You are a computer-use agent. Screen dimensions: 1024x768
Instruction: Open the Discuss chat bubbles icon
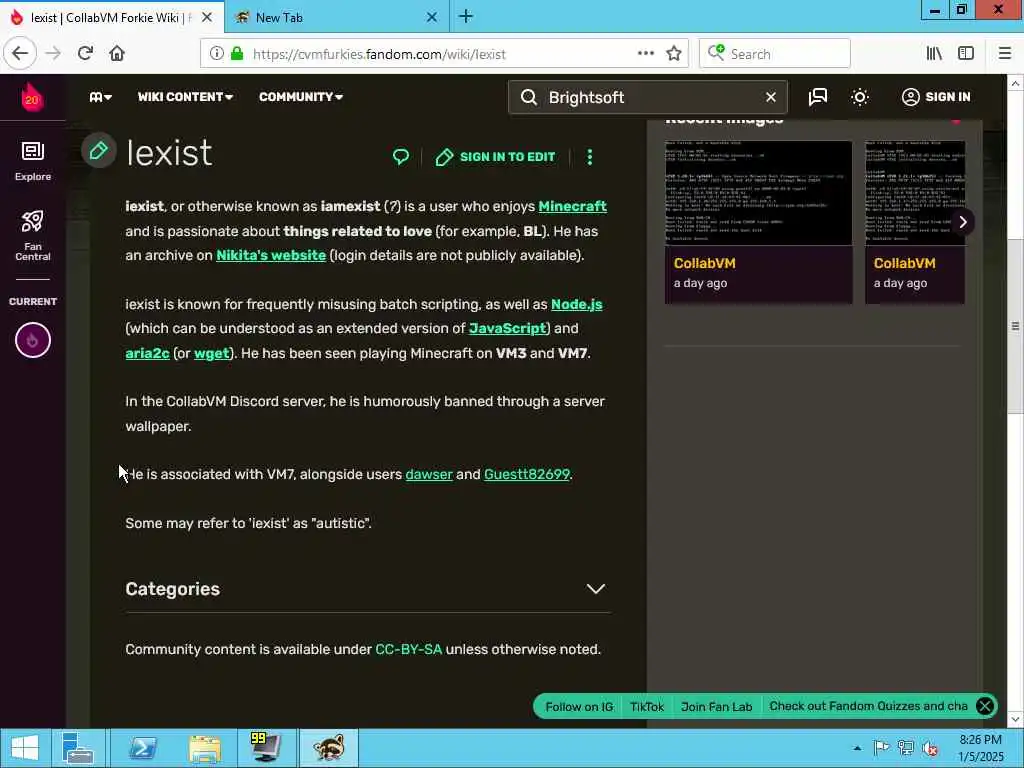click(x=818, y=97)
